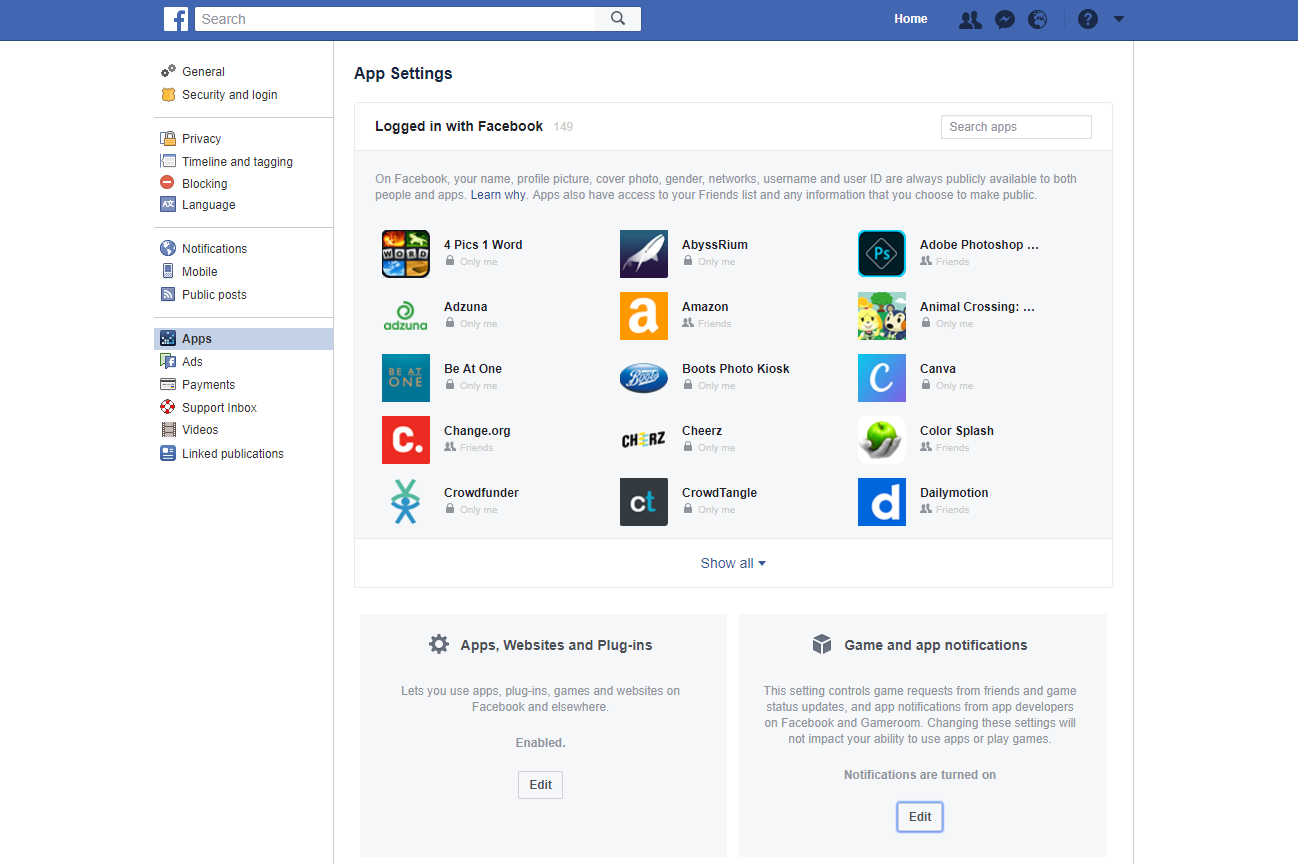Open the account menu dropdown arrow
The image size is (1298, 864).
click(x=1119, y=19)
